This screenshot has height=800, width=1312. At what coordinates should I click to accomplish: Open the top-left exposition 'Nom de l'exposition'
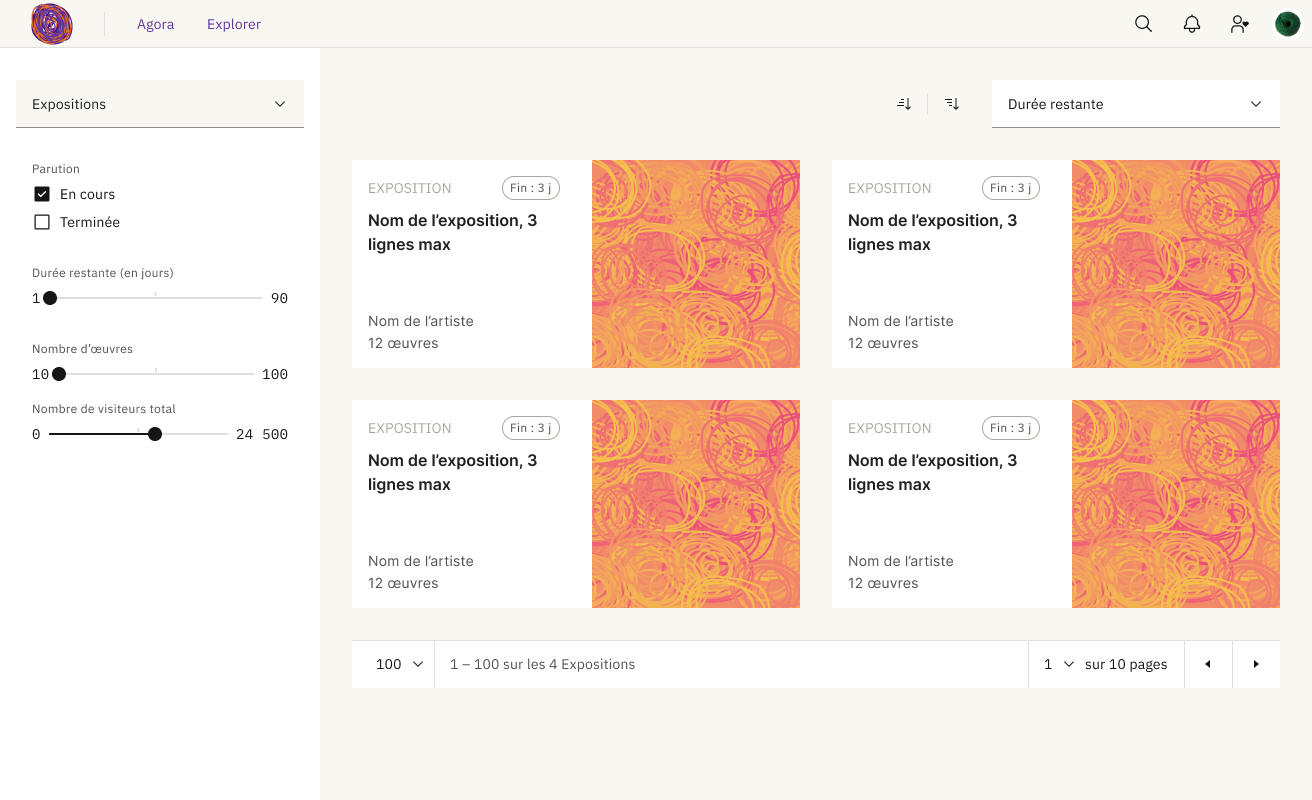(452, 232)
